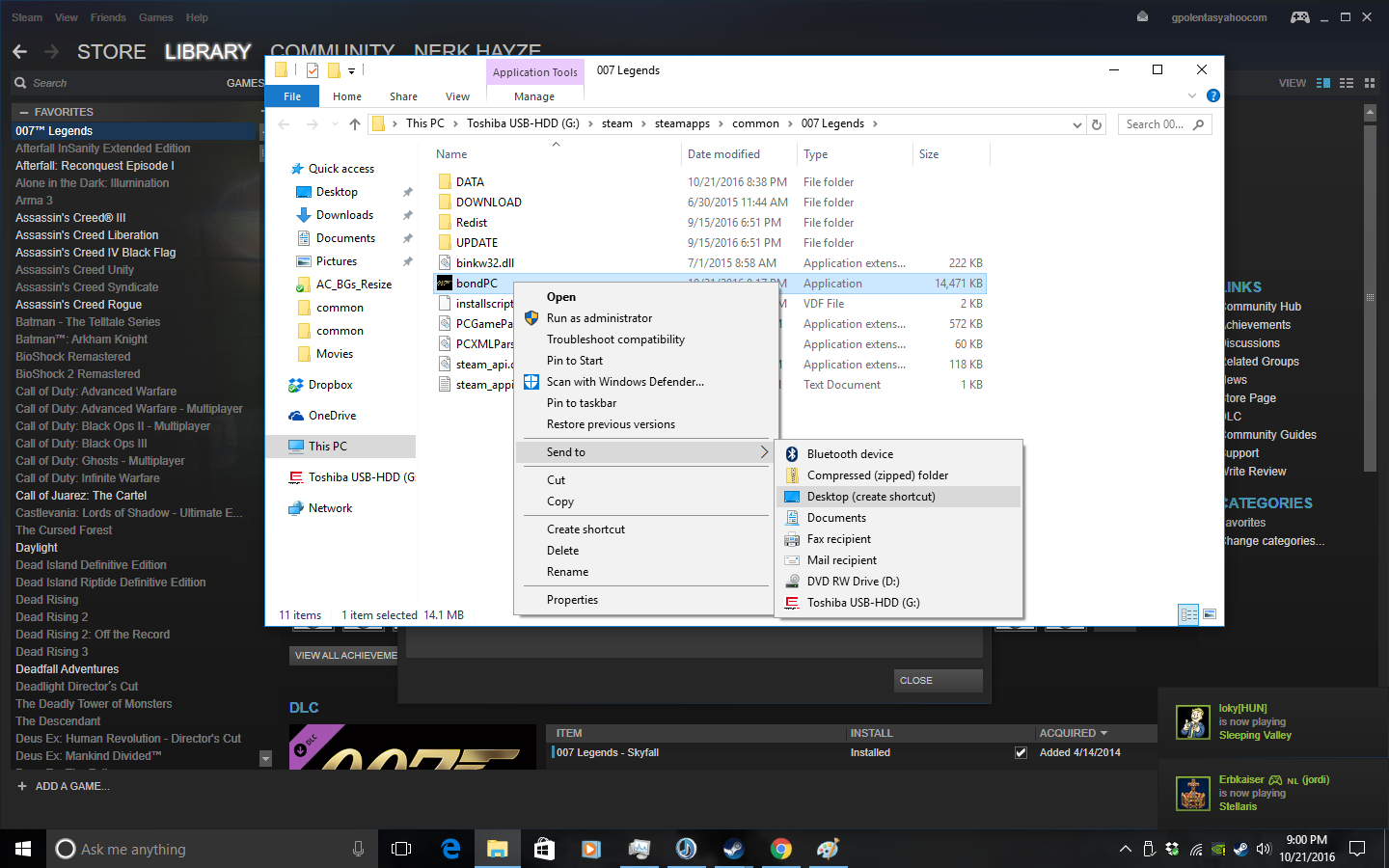Image resolution: width=1389 pixels, height=868 pixels.
Task: Click Steam details pane scrollbar up arrow
Action: (x=1370, y=113)
